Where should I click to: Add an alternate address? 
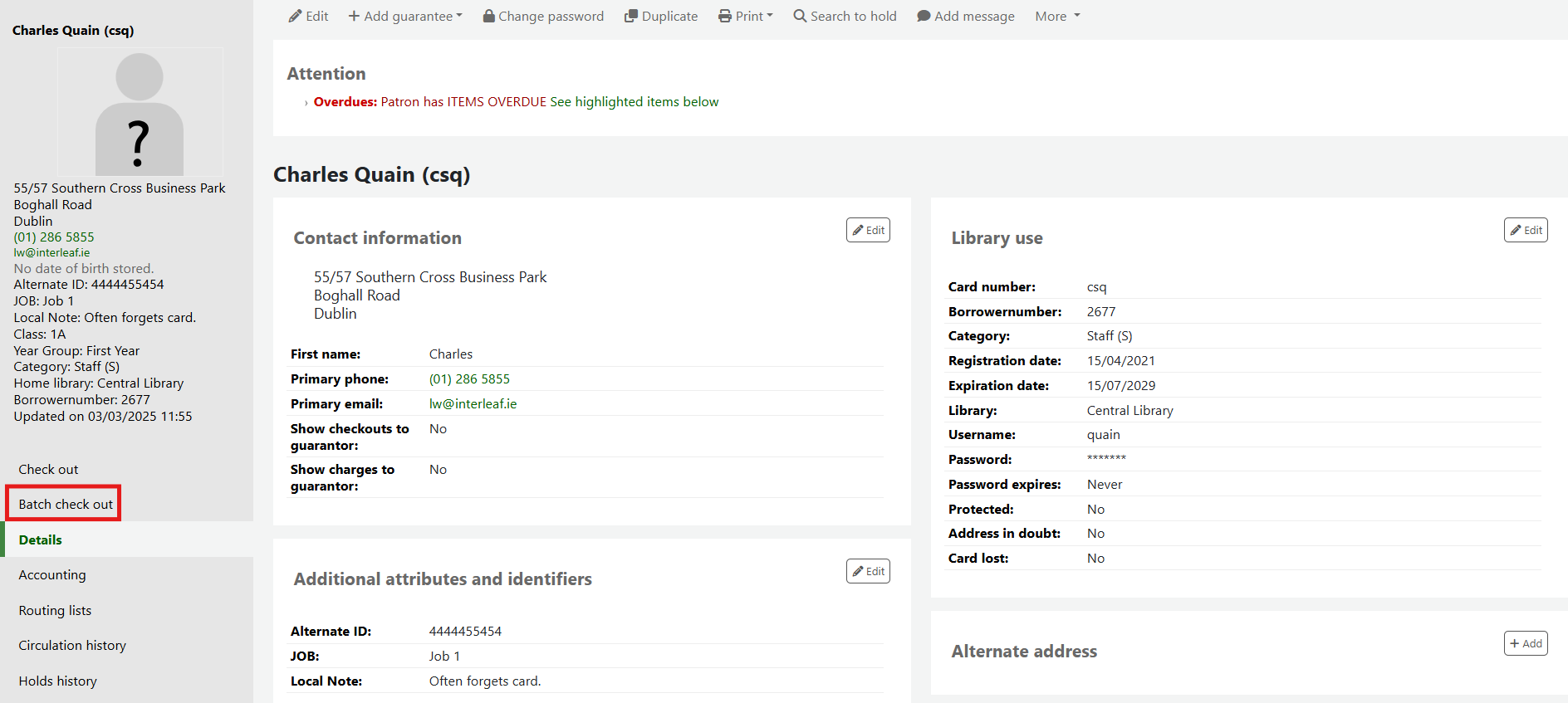[1526, 643]
